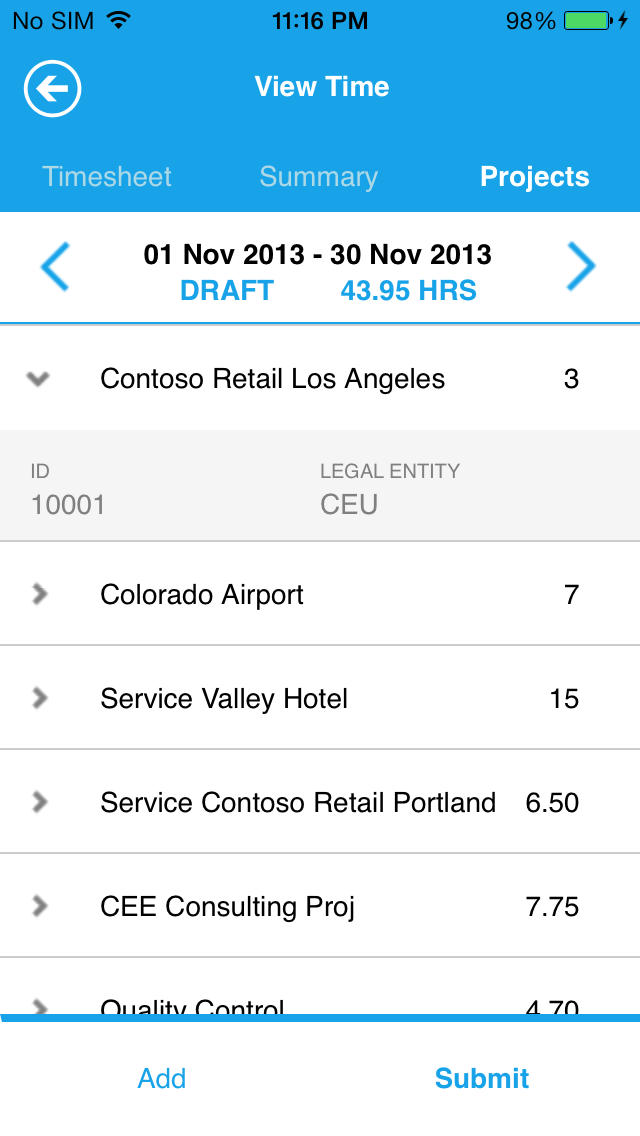Open the Summary tab
Screen dimensions: 640x1136
coord(319,177)
